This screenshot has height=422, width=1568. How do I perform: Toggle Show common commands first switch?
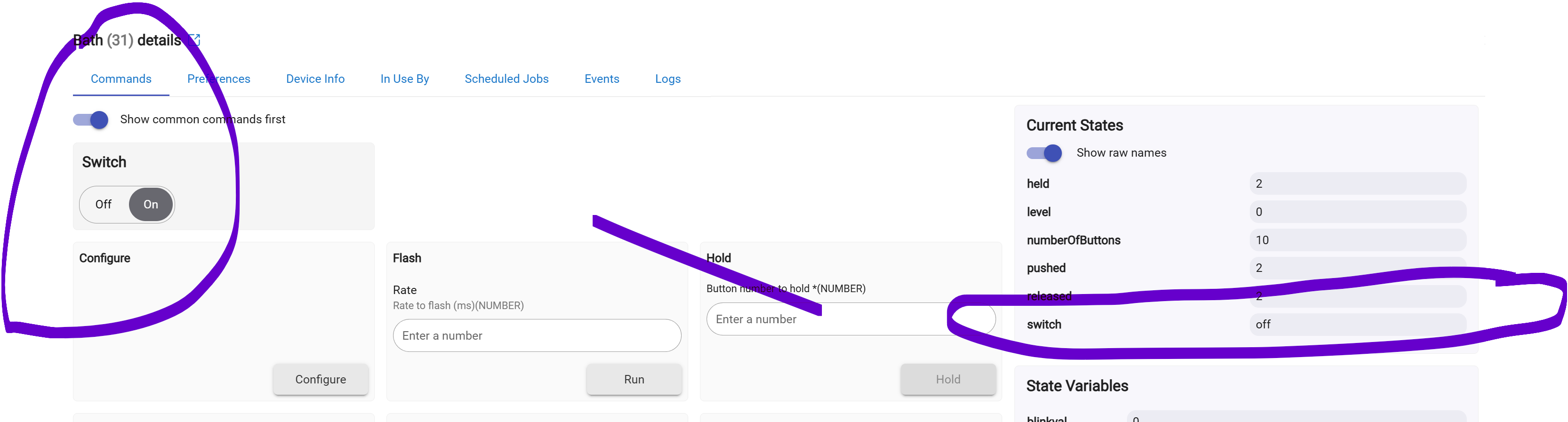point(91,120)
